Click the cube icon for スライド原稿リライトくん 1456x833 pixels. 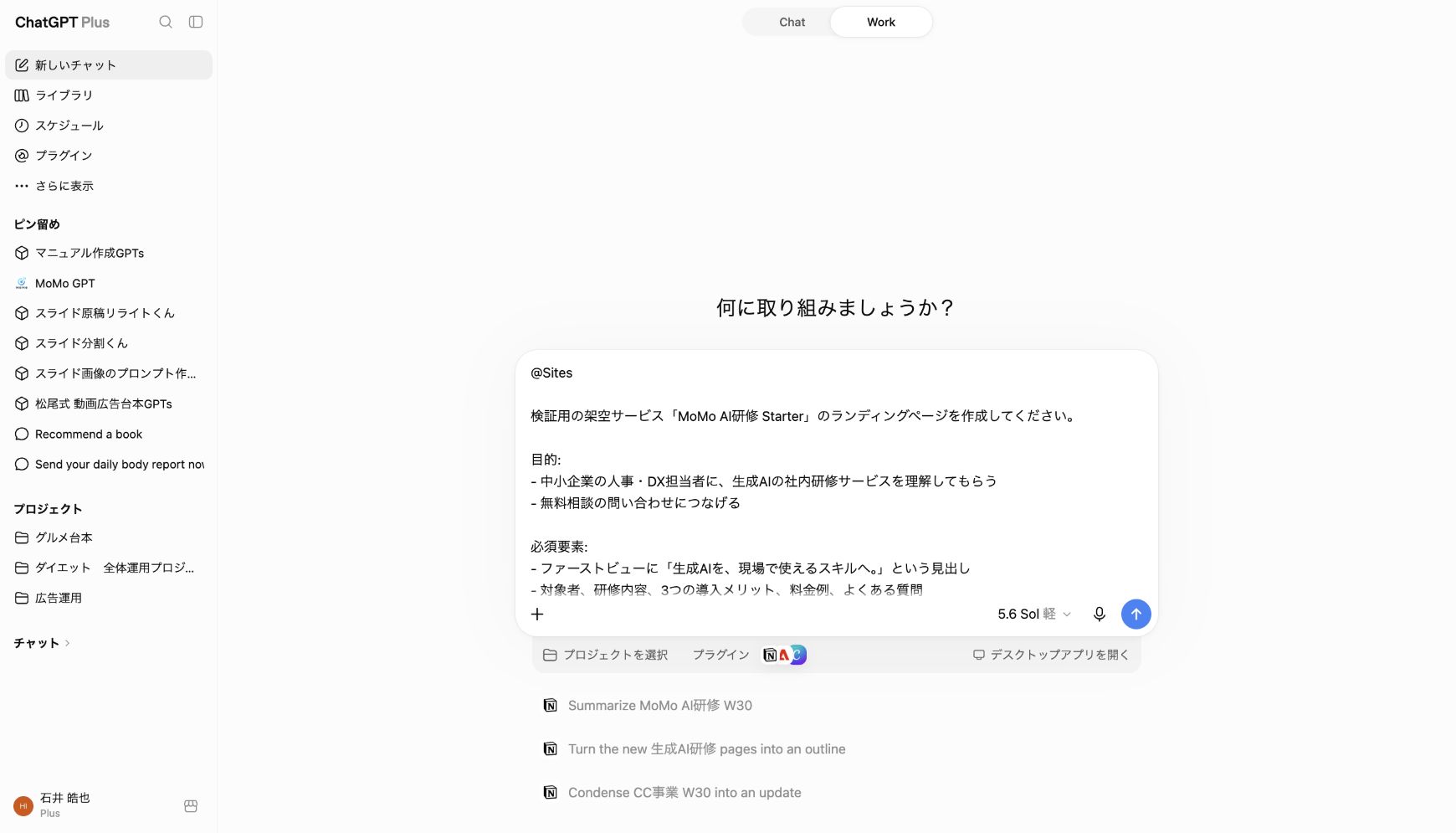[22, 313]
